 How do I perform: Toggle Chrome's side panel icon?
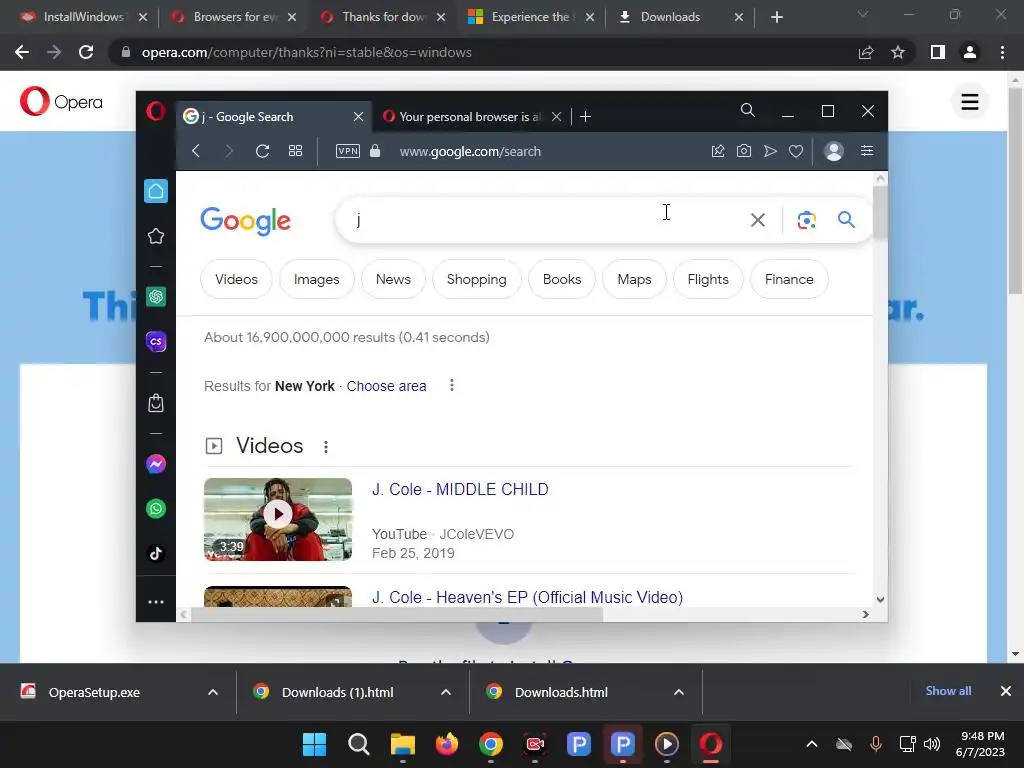pos(938,52)
